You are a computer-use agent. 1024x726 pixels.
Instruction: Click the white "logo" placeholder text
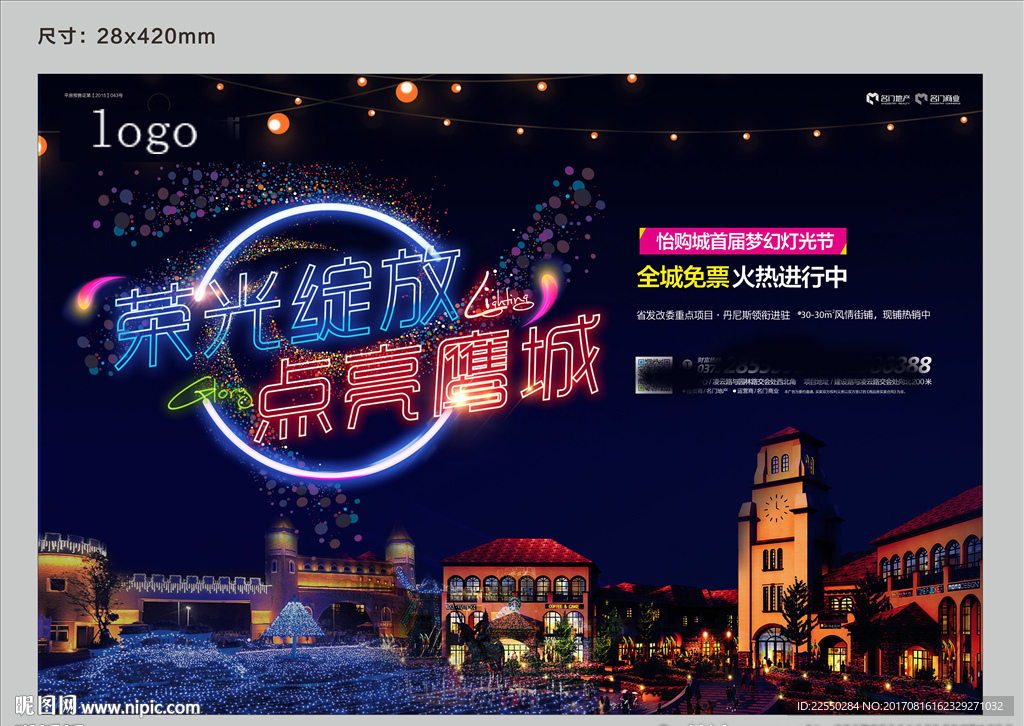pos(144,131)
